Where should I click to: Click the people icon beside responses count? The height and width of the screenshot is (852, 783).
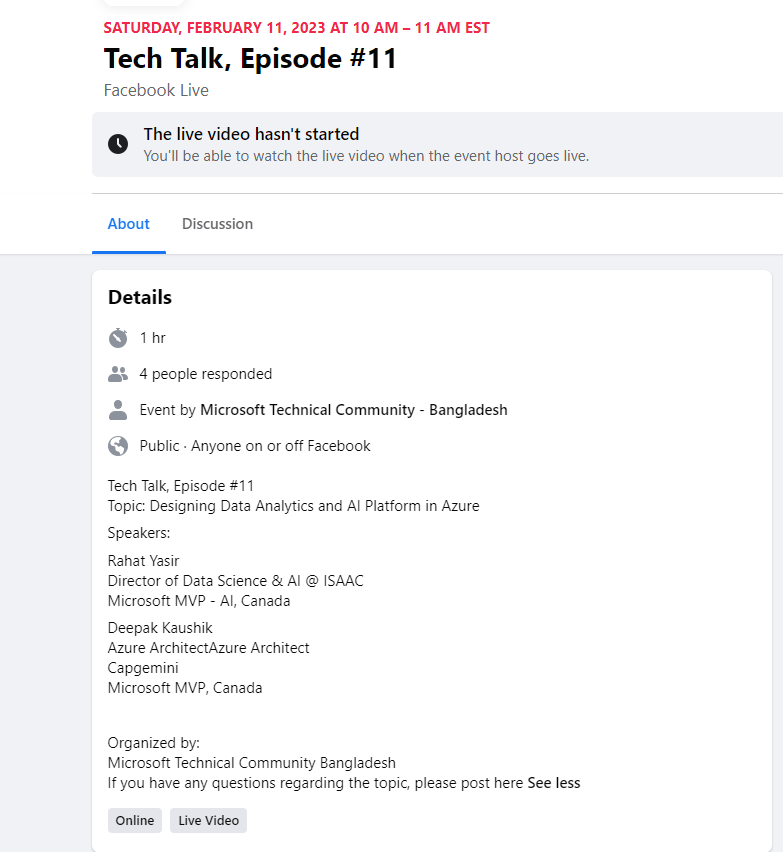118,374
